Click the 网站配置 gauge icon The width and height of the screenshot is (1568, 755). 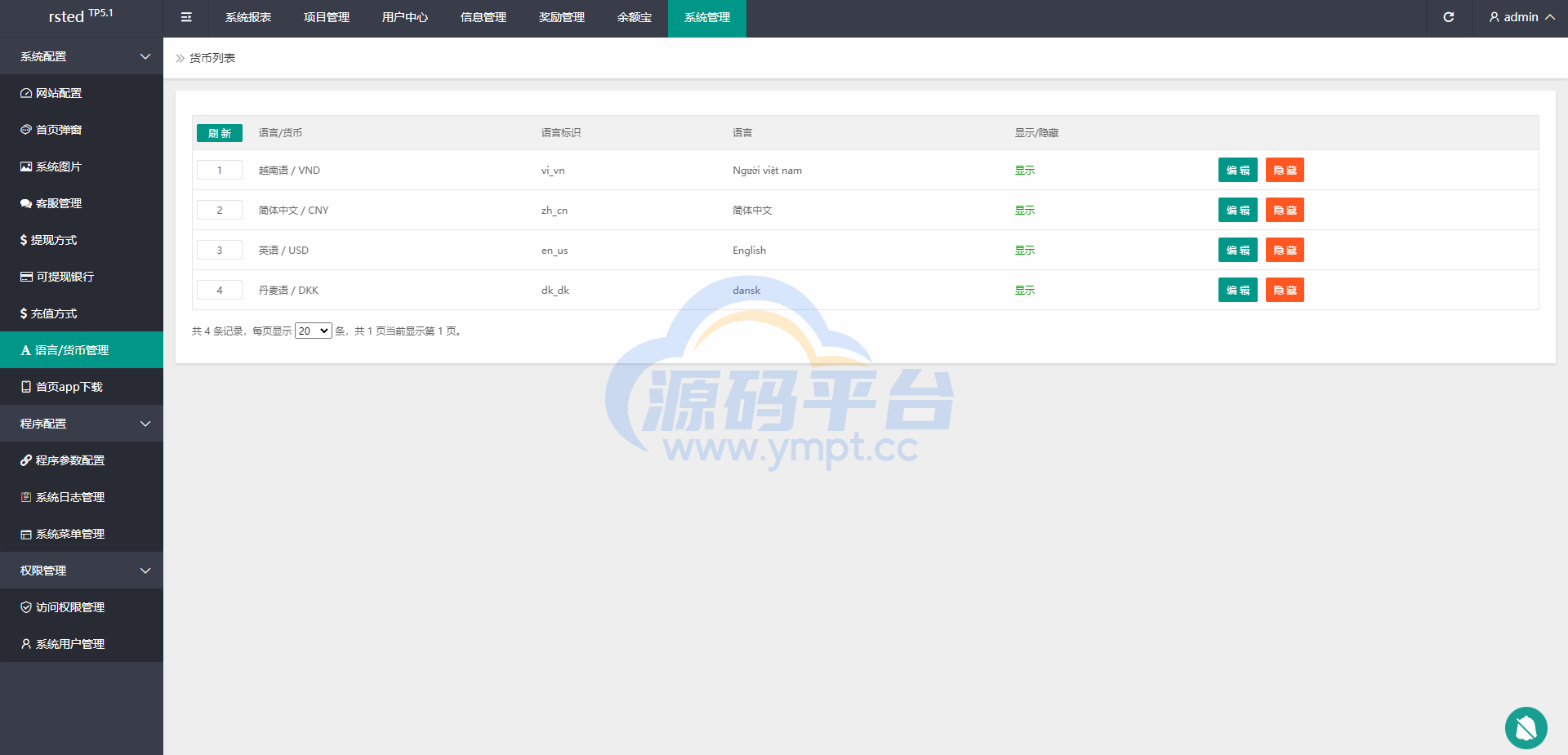(26, 93)
